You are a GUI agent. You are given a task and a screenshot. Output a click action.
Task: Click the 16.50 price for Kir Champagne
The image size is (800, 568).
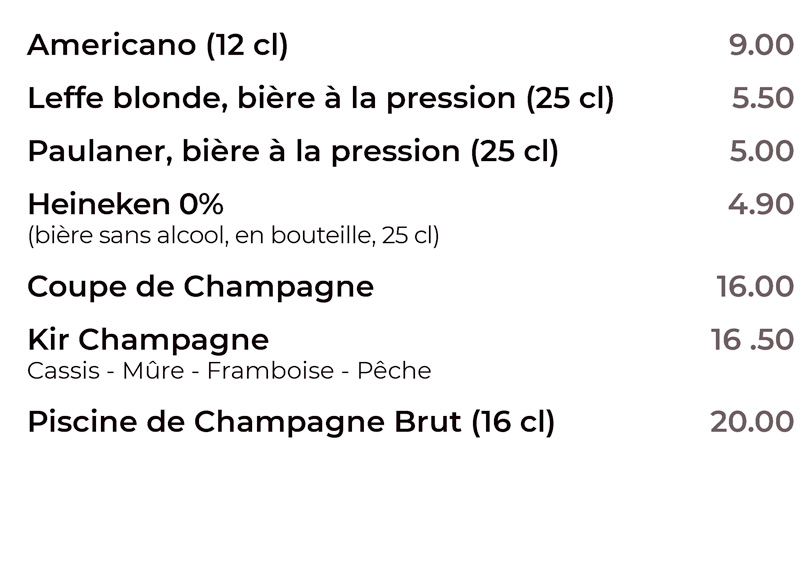point(752,340)
